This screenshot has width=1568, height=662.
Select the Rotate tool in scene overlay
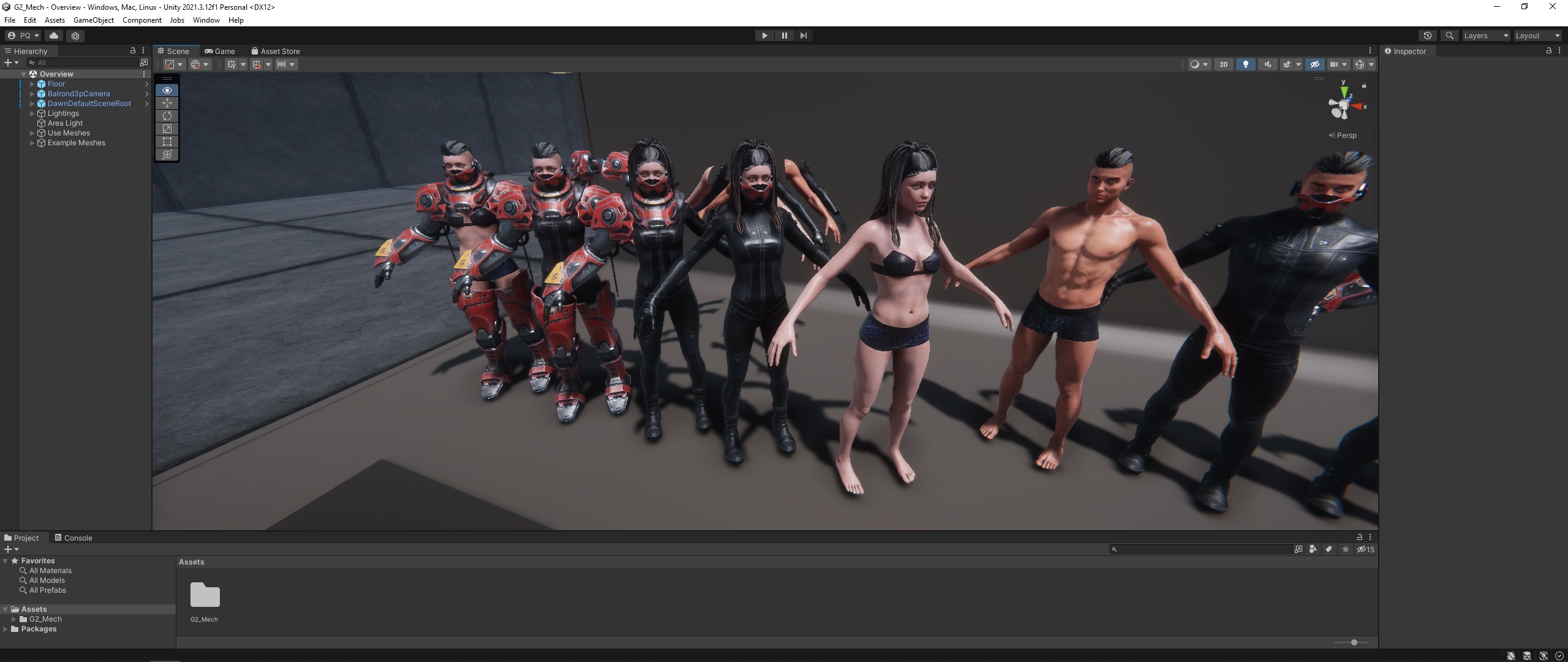tap(167, 116)
